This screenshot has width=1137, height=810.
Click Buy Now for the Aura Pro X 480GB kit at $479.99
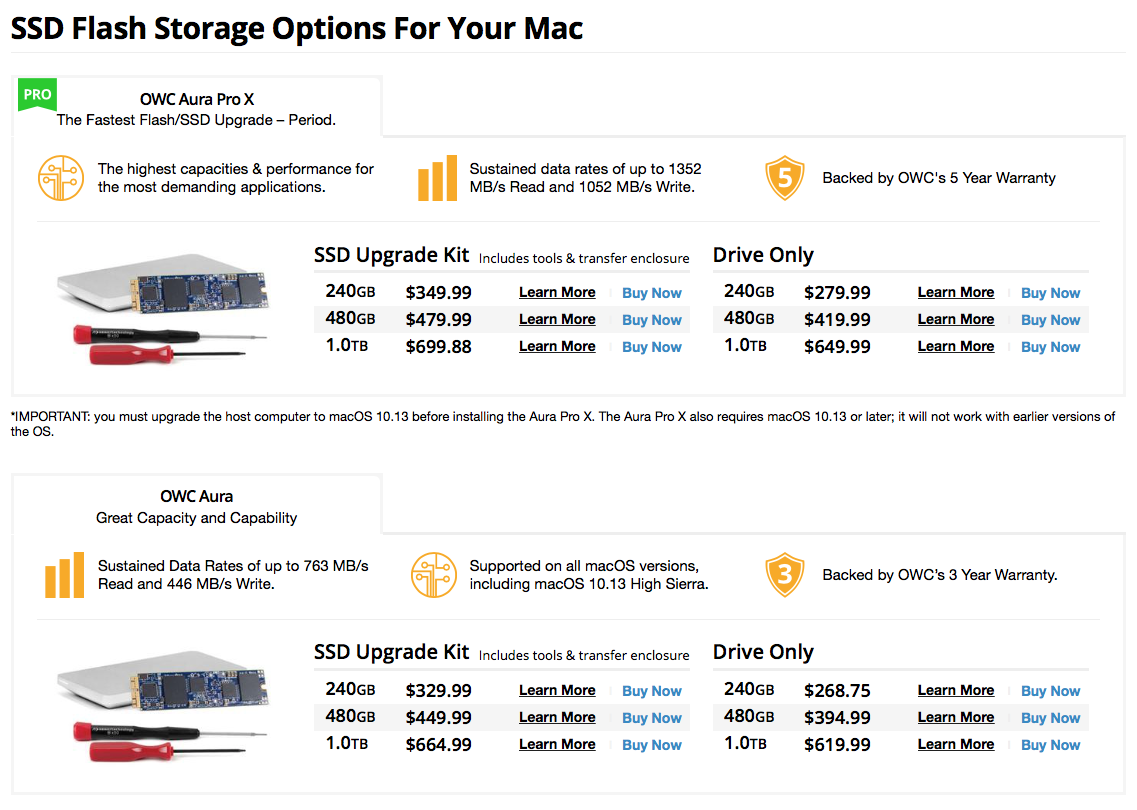pyautogui.click(x=652, y=320)
